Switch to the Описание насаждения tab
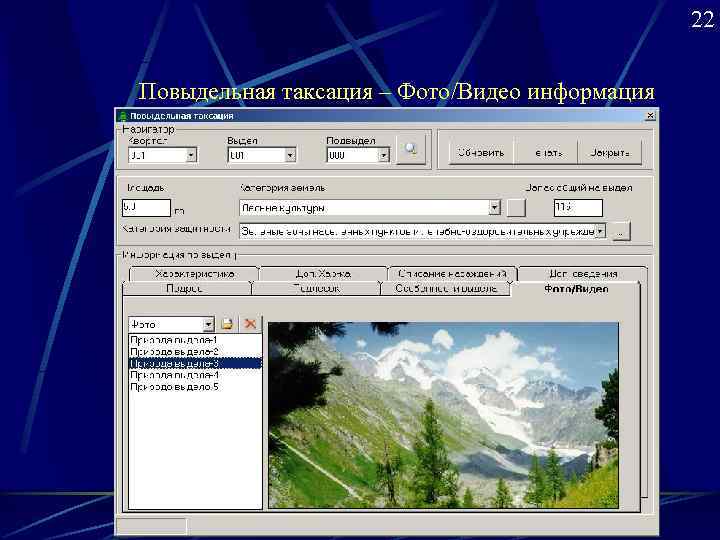Image resolution: width=720 pixels, height=540 pixels. 453,274
